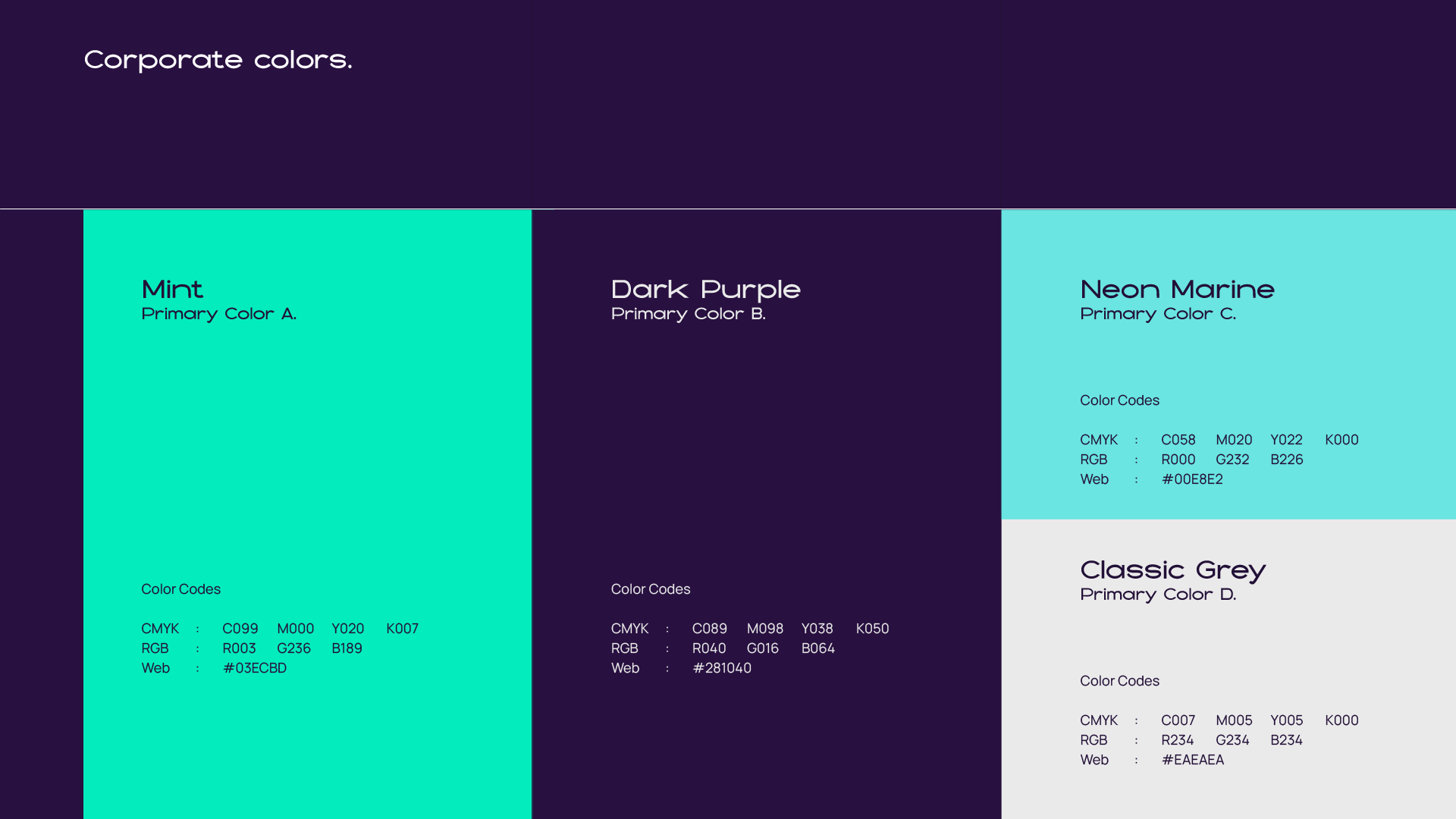Click the R234 RGB value
This screenshot has height=819, width=1456.
click(1177, 740)
